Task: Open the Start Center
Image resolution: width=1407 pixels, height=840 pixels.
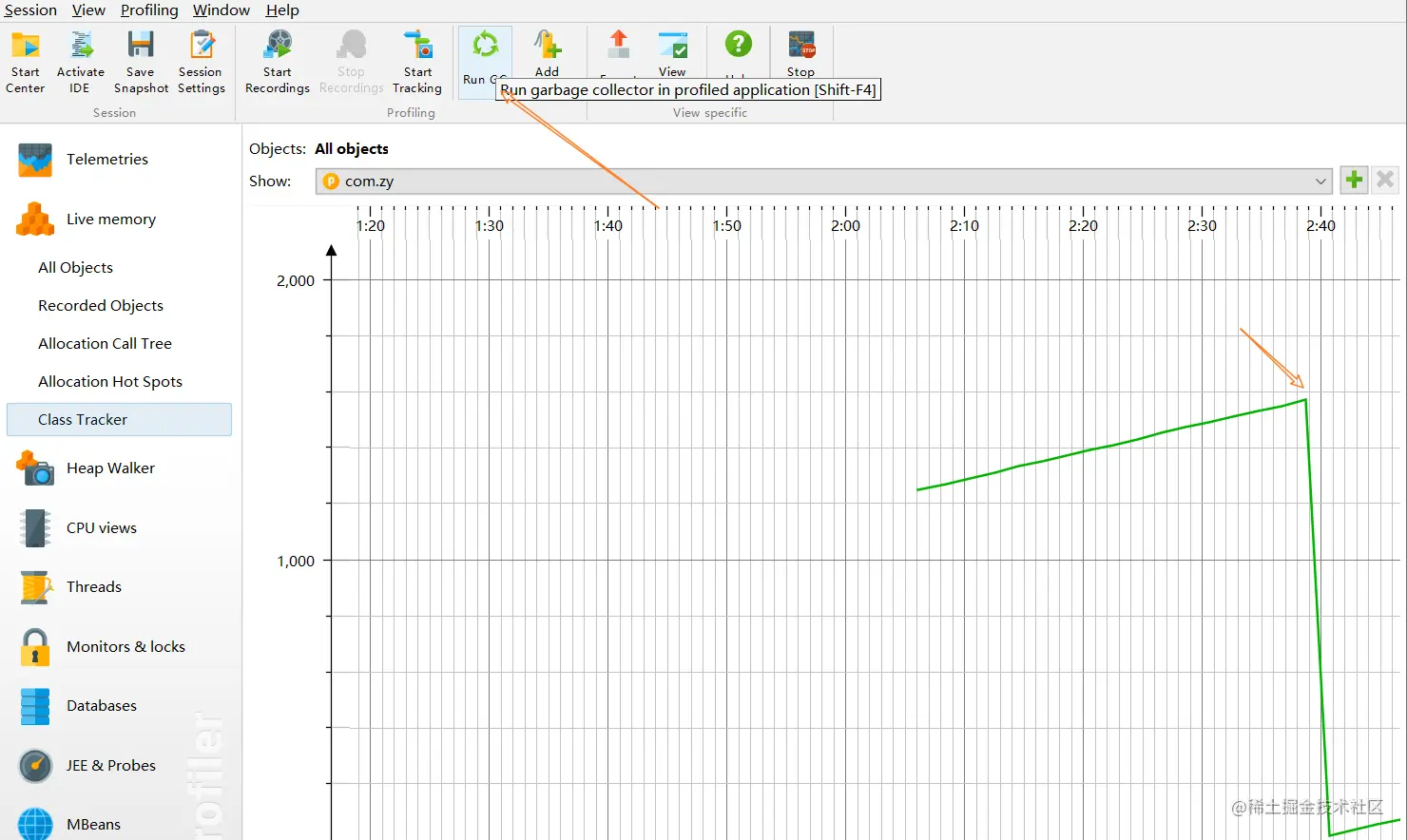Action: [x=26, y=63]
